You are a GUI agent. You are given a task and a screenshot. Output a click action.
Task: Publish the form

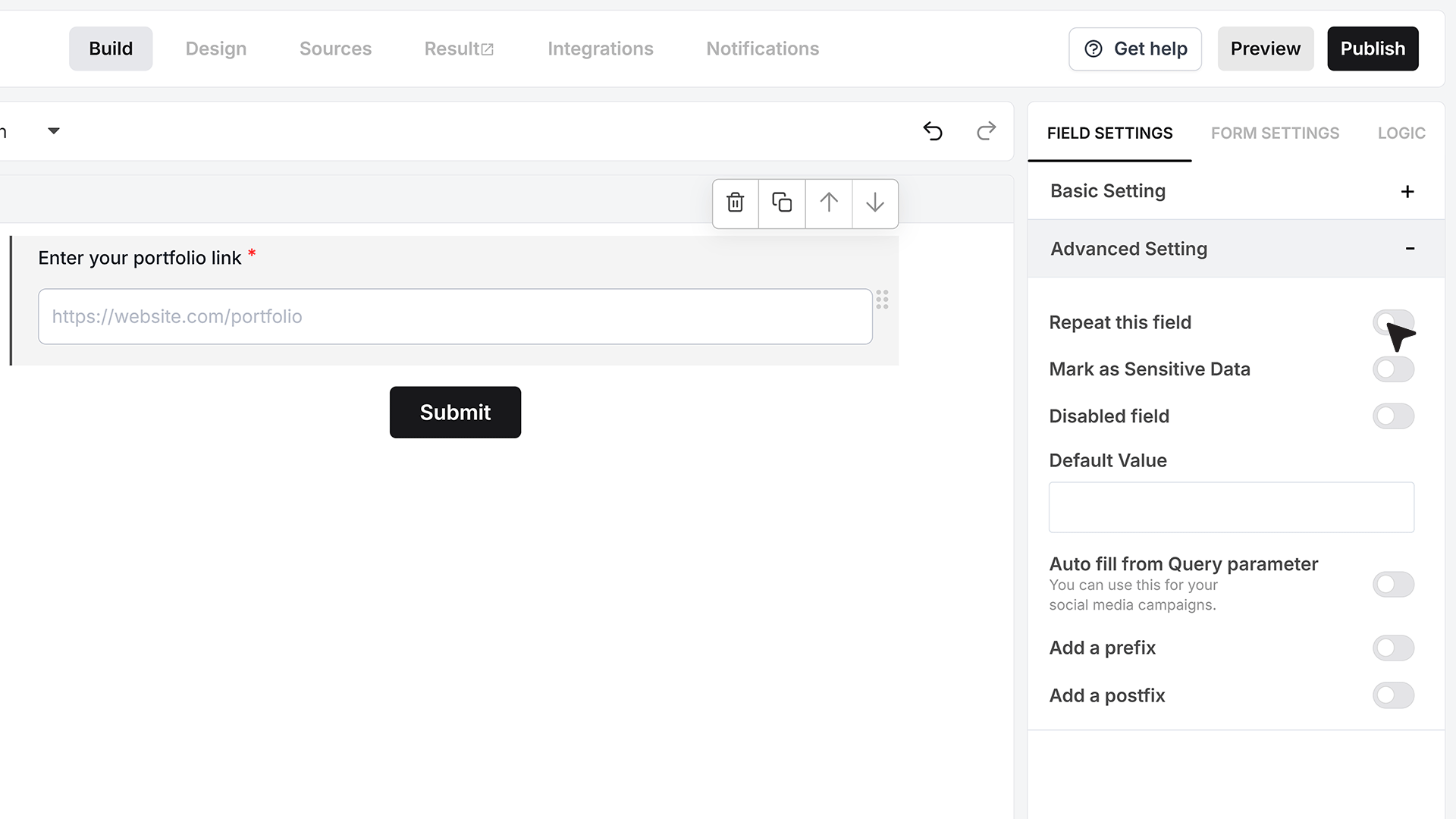(x=1373, y=49)
